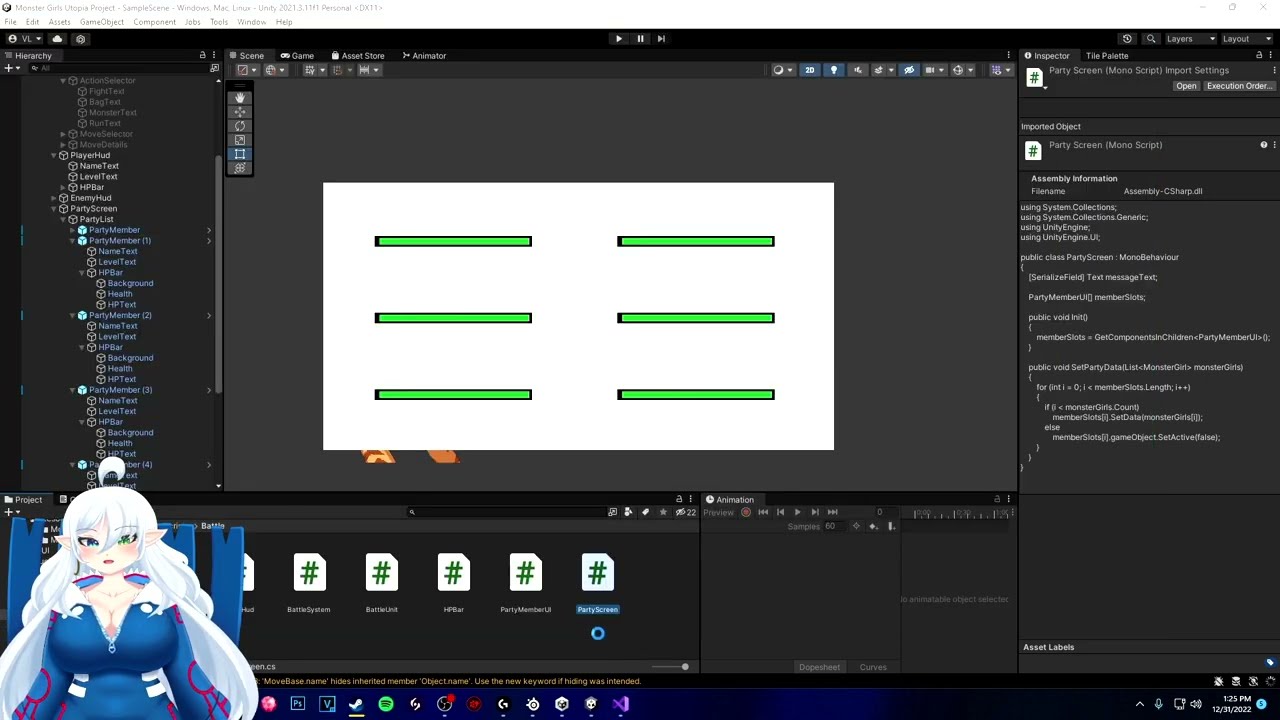Go to the first keyframe in Animation

pyautogui.click(x=763, y=512)
